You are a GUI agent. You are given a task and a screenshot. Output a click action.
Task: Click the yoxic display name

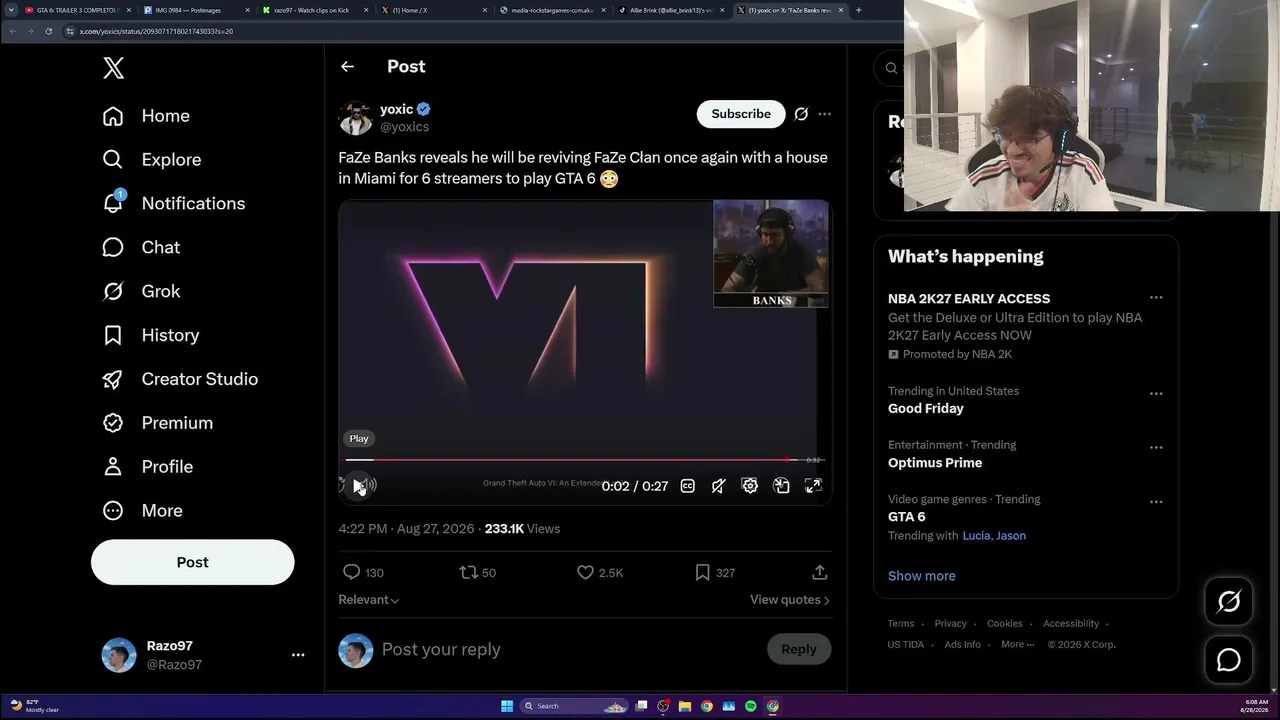point(396,109)
